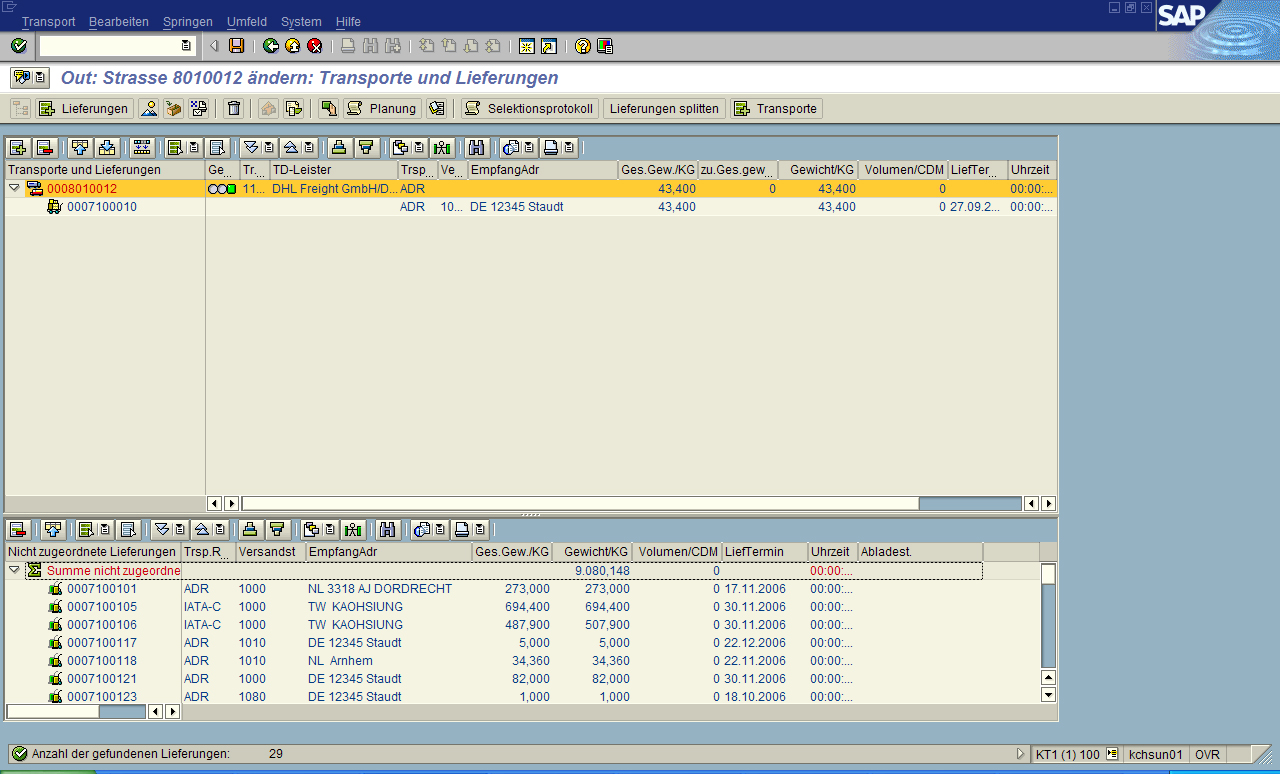Screen dimensions: 1280x774
Task: Open the command field history dropdown
Action: click(x=186, y=46)
